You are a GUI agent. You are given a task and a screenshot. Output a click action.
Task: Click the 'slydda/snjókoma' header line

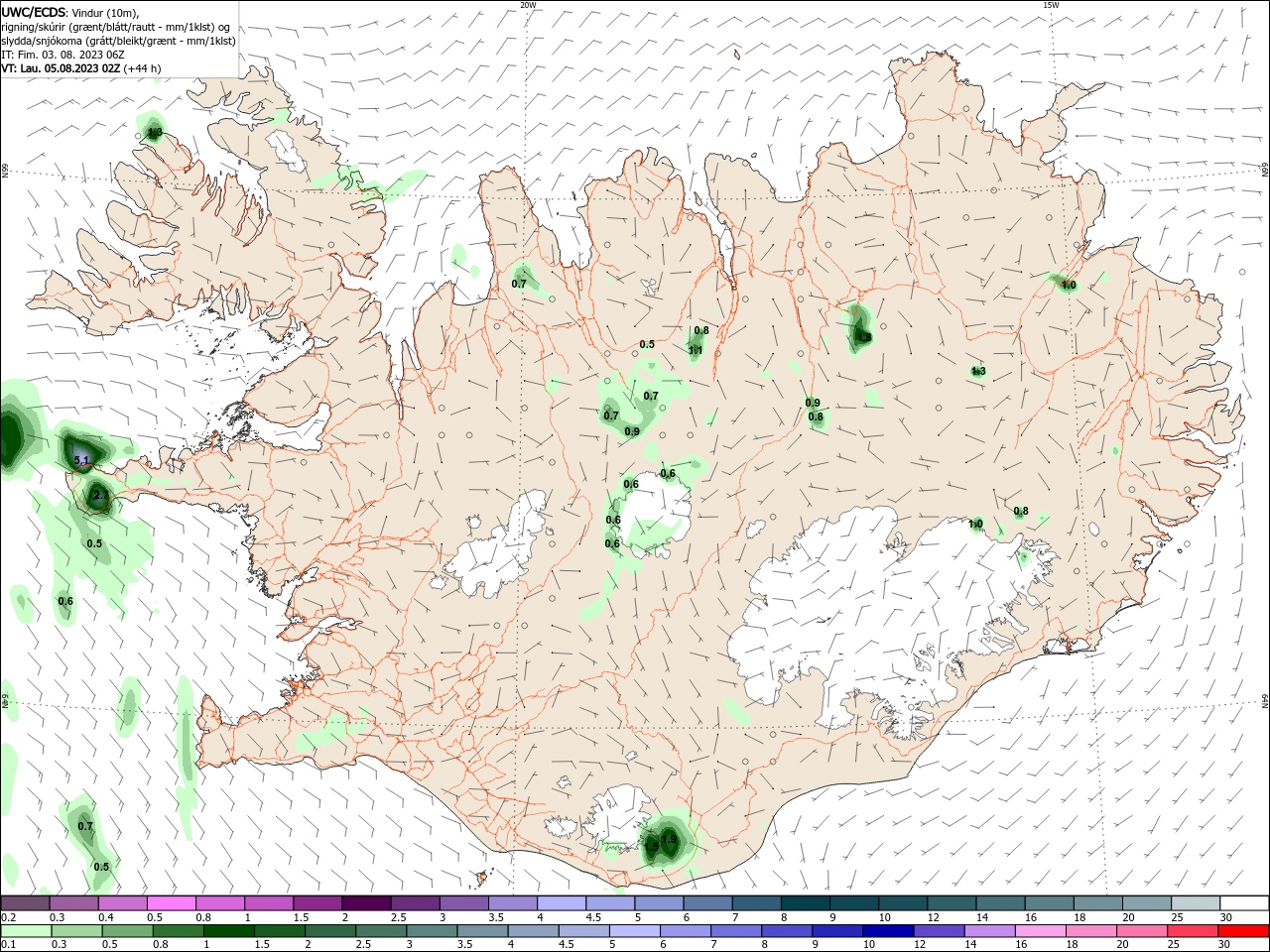(x=118, y=41)
